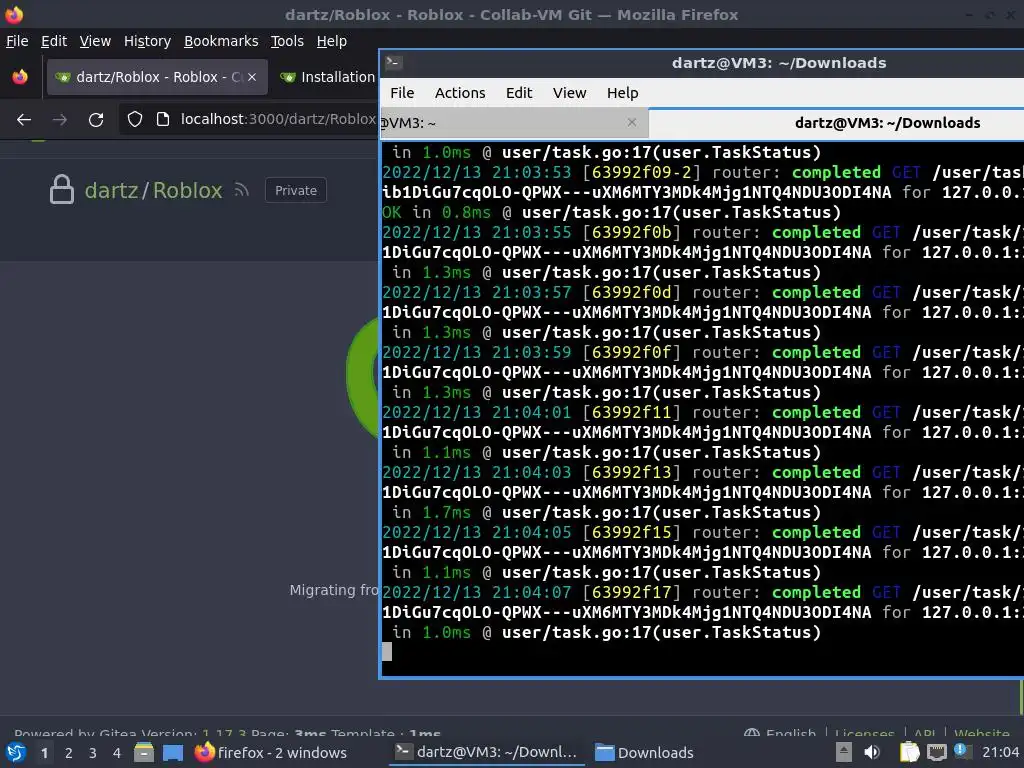Click the terminal line timestamped 21:03:53
Screen dimensions: 1024x768
click(703, 172)
